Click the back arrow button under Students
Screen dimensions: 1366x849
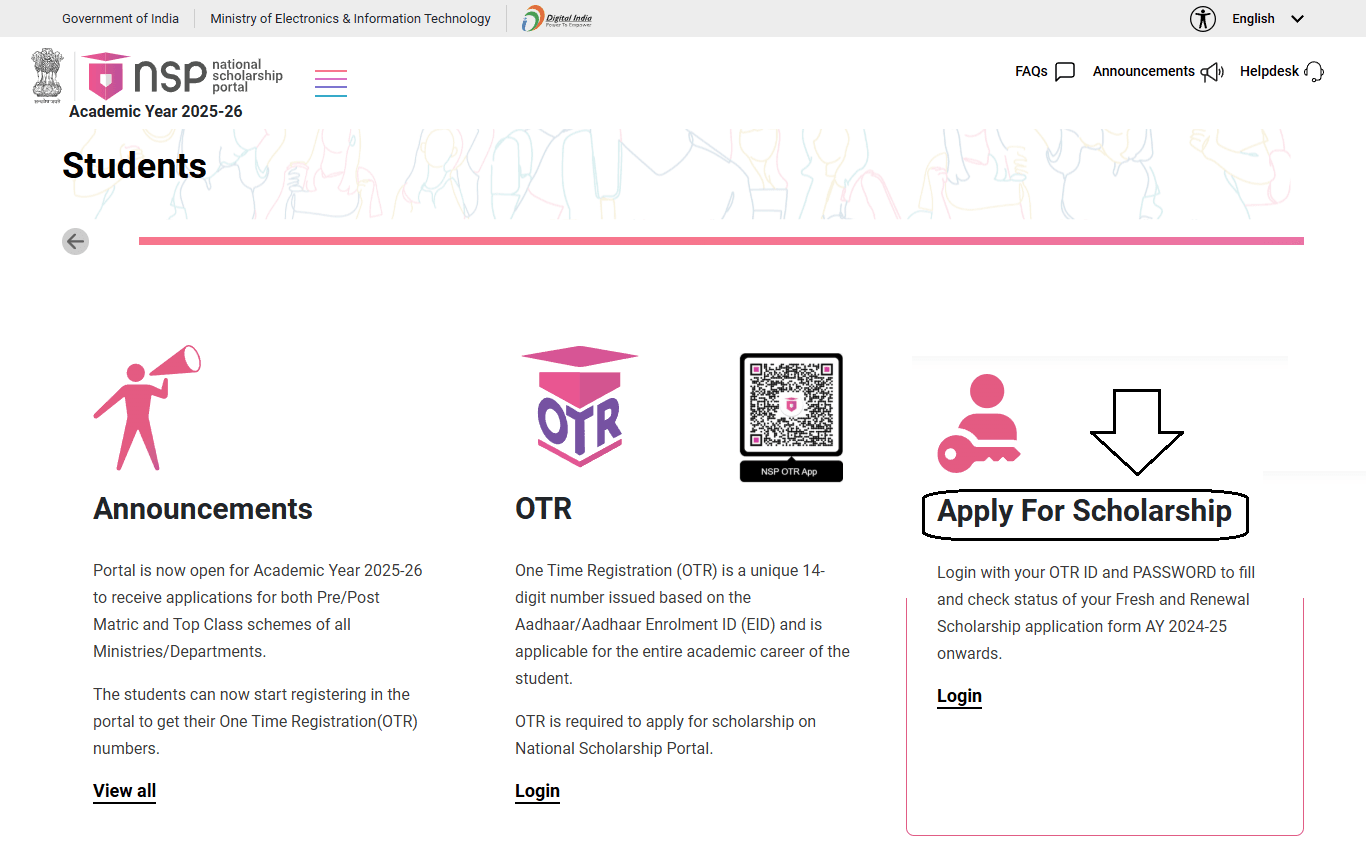pos(75,241)
